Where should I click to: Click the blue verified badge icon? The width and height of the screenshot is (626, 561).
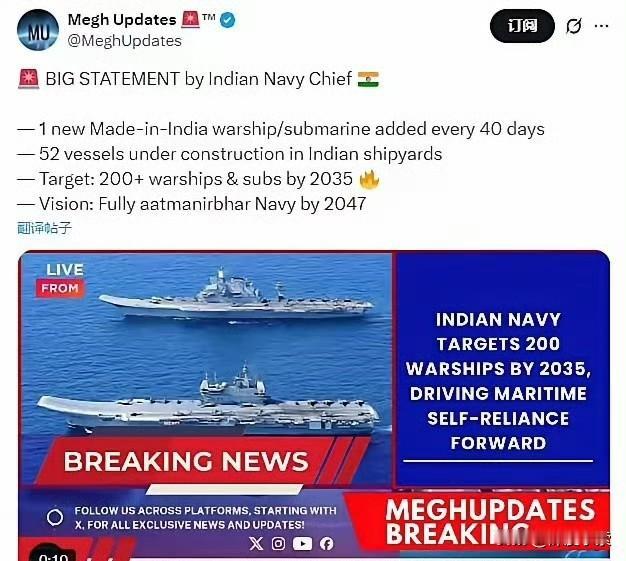[x=228, y=20]
